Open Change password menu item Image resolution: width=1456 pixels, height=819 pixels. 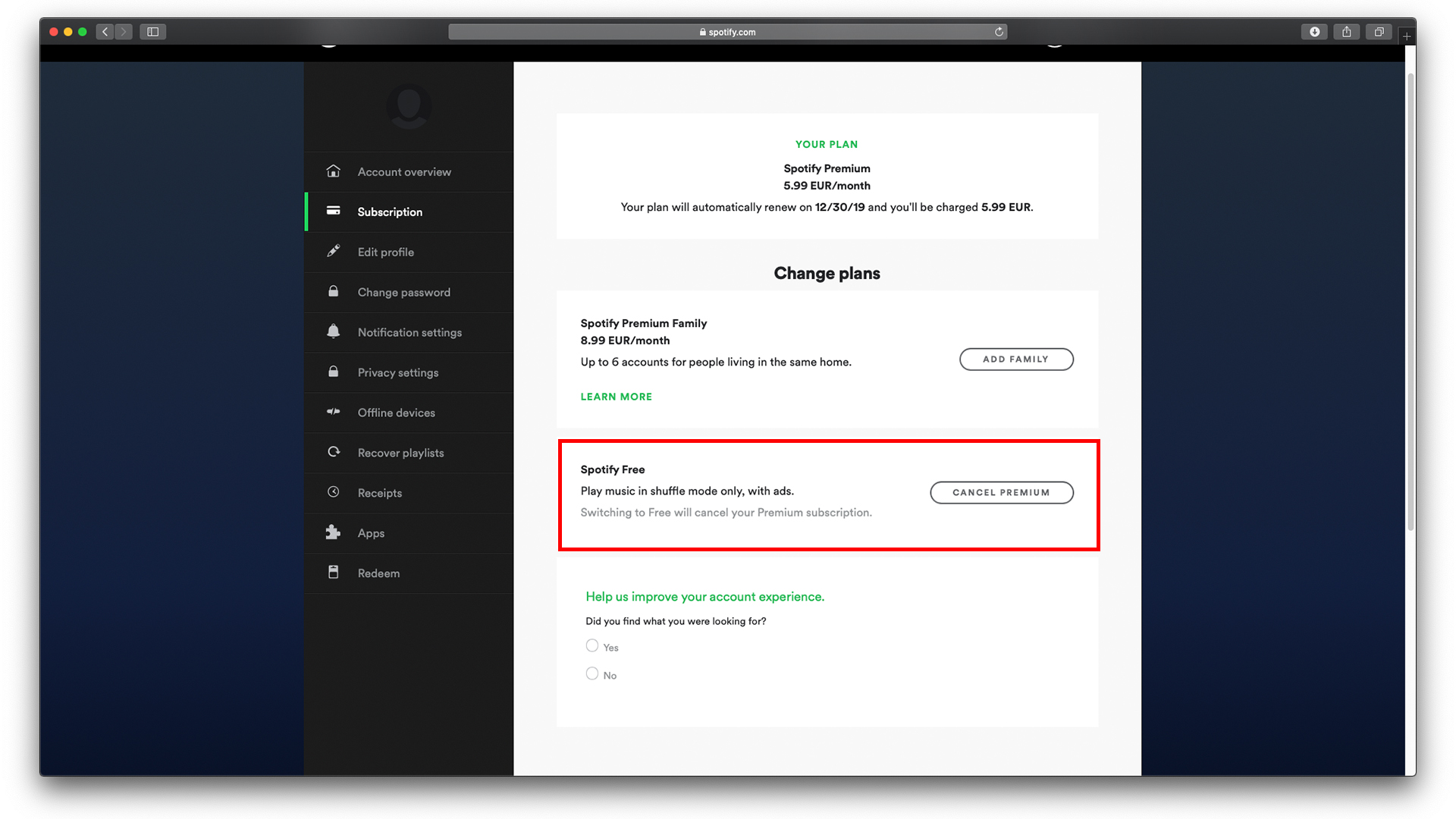[409, 293]
